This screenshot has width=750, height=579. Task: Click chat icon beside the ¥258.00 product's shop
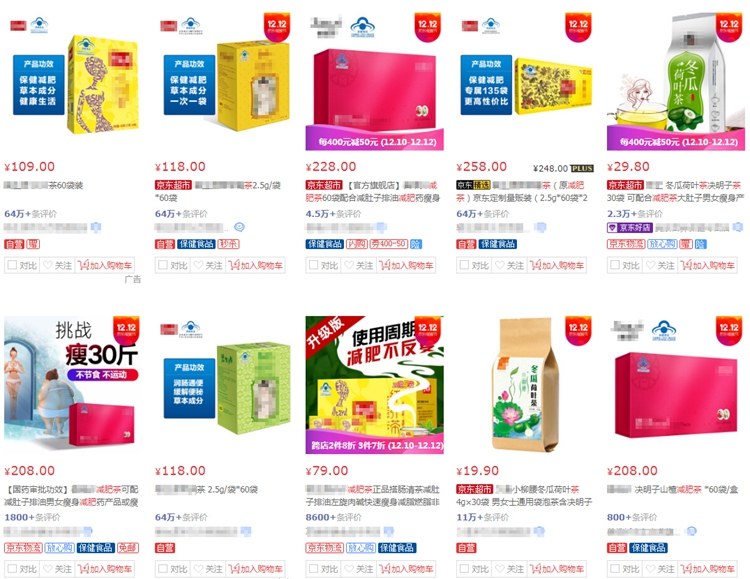coord(540,227)
